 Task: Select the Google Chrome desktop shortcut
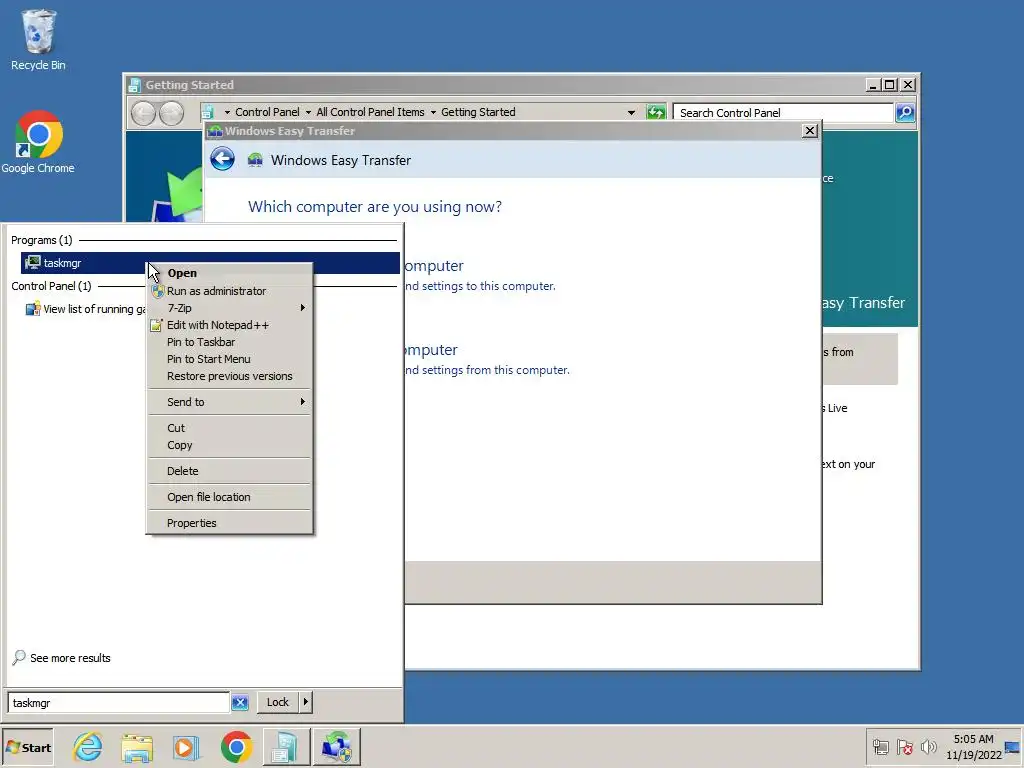tap(38, 142)
